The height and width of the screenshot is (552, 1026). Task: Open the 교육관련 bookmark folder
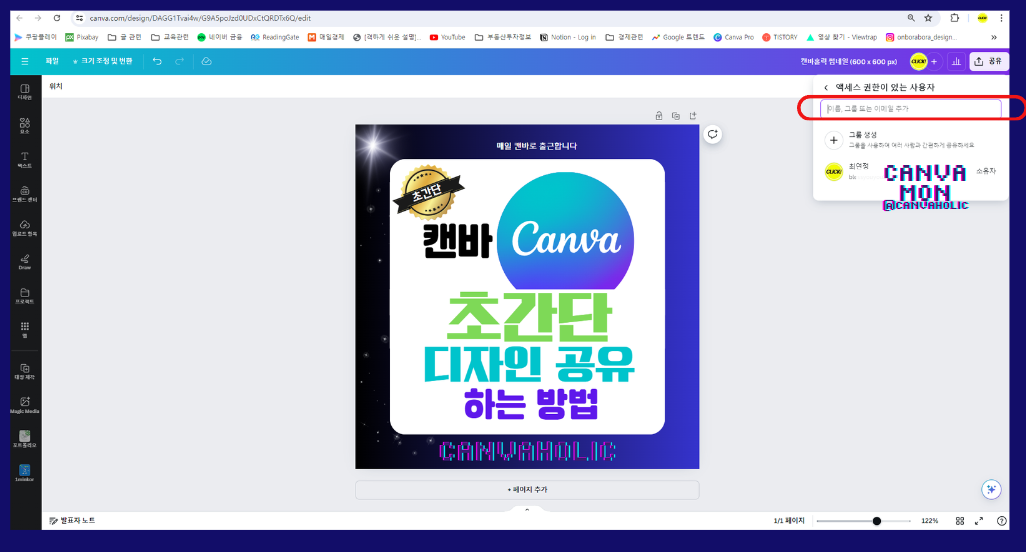pos(169,37)
